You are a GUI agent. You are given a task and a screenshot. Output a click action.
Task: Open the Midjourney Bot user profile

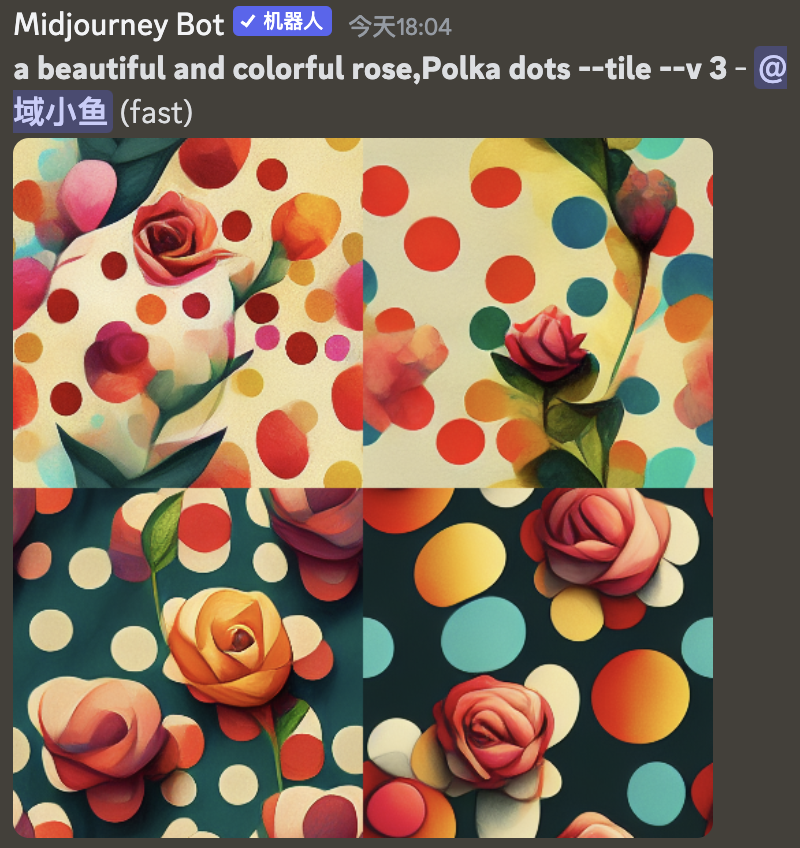click(119, 25)
